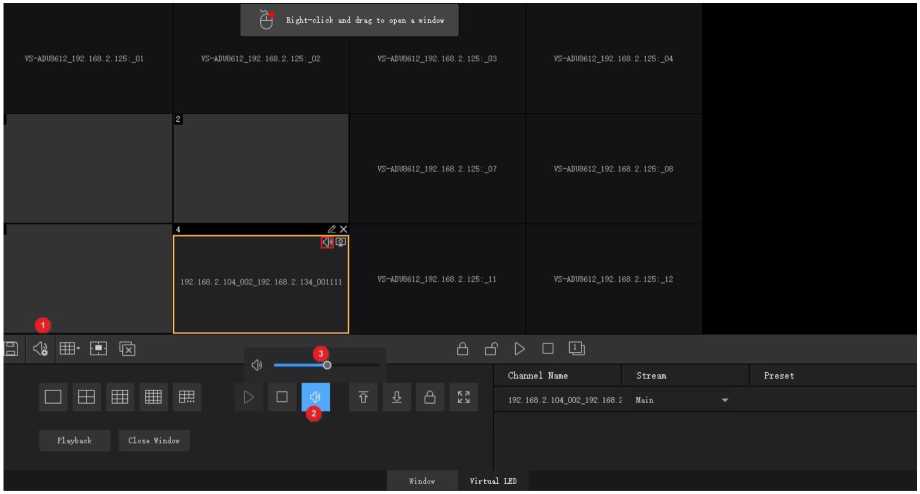Switch to the Virtual LED tab

pyautogui.click(x=492, y=481)
